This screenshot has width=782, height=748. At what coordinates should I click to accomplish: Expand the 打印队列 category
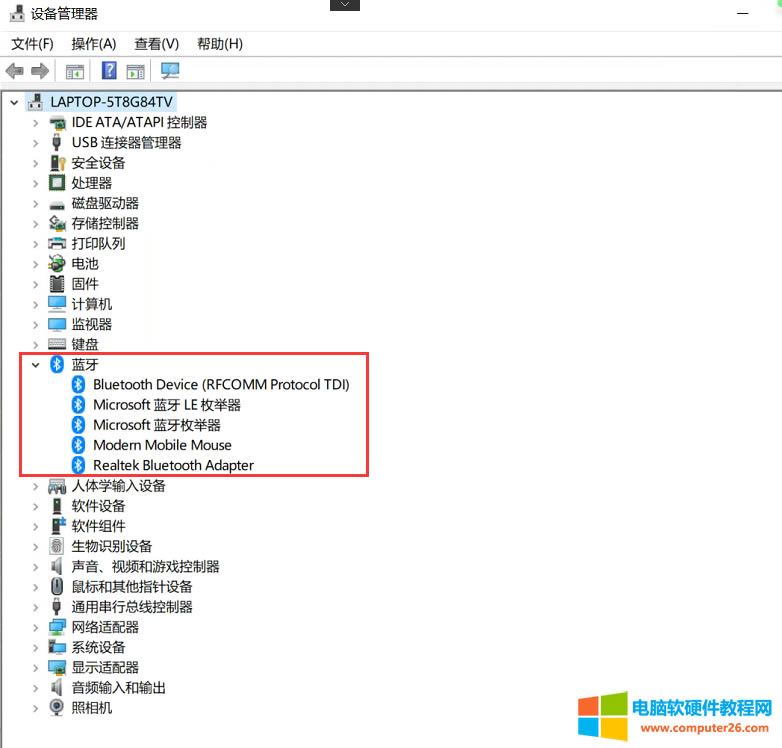pos(35,244)
